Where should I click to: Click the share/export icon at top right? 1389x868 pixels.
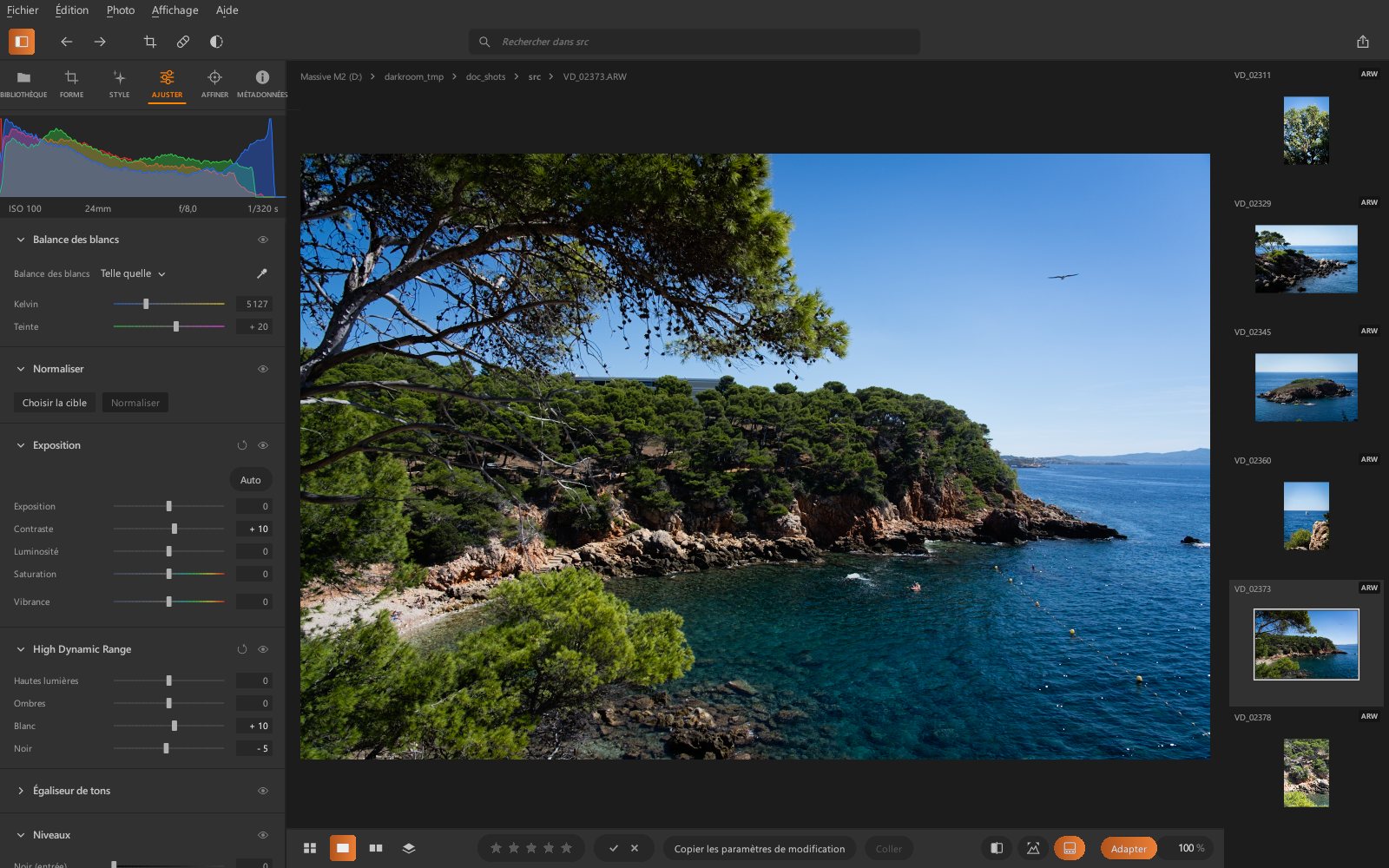[1363, 42]
